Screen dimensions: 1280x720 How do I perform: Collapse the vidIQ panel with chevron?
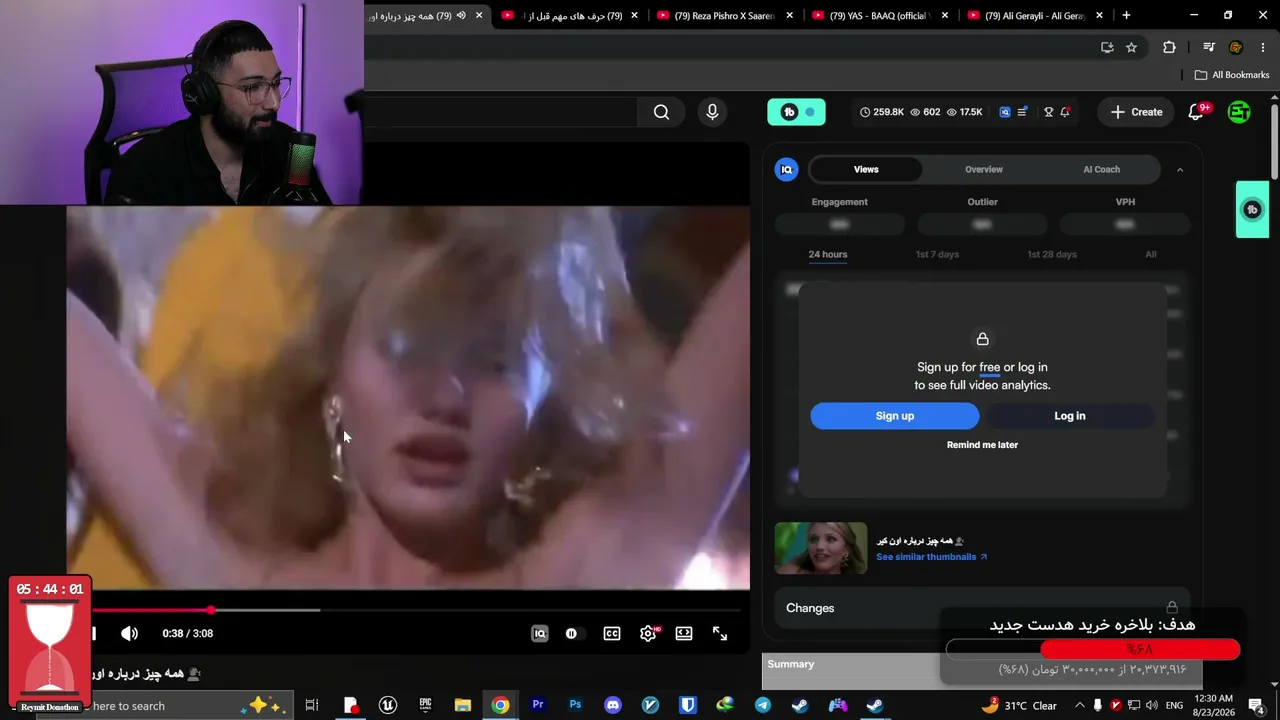click(x=1180, y=170)
